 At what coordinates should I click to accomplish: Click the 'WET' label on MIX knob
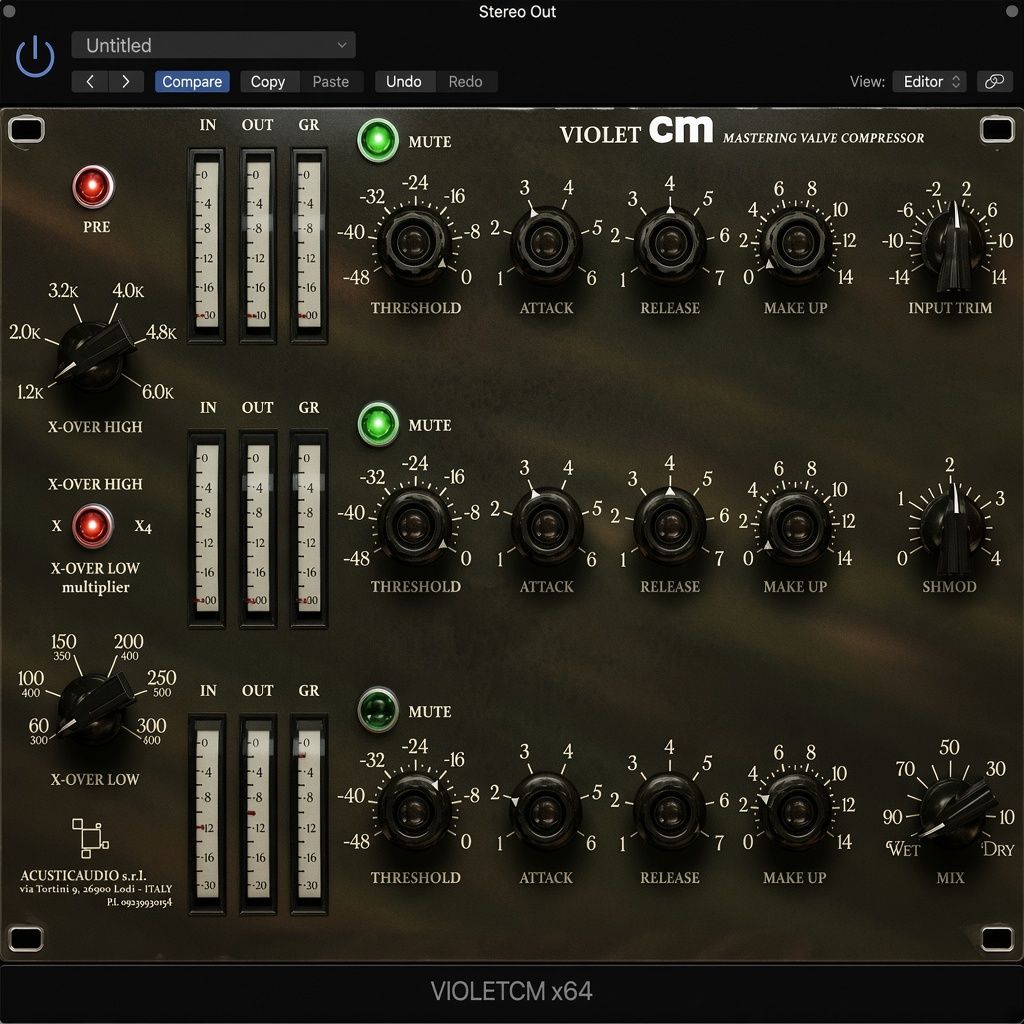click(903, 849)
